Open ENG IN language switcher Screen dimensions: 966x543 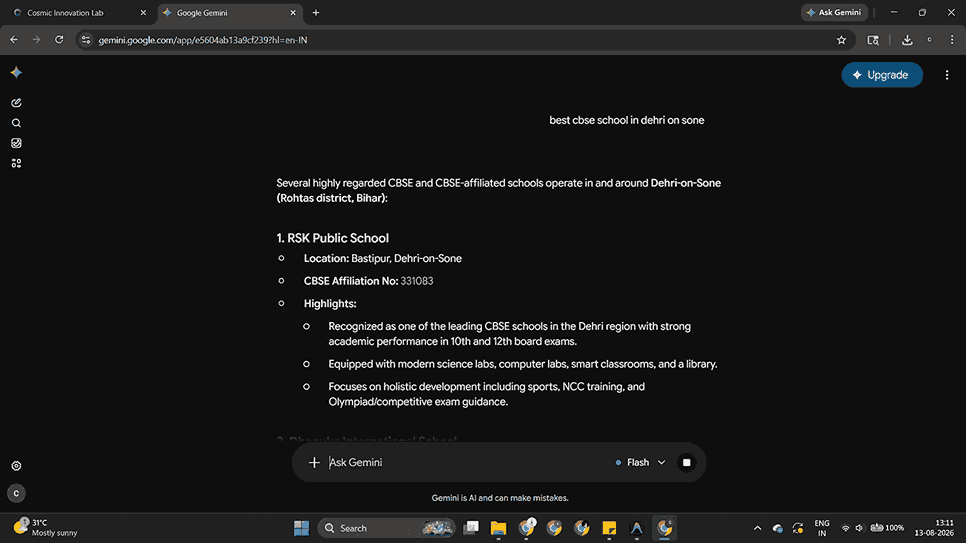(822, 528)
